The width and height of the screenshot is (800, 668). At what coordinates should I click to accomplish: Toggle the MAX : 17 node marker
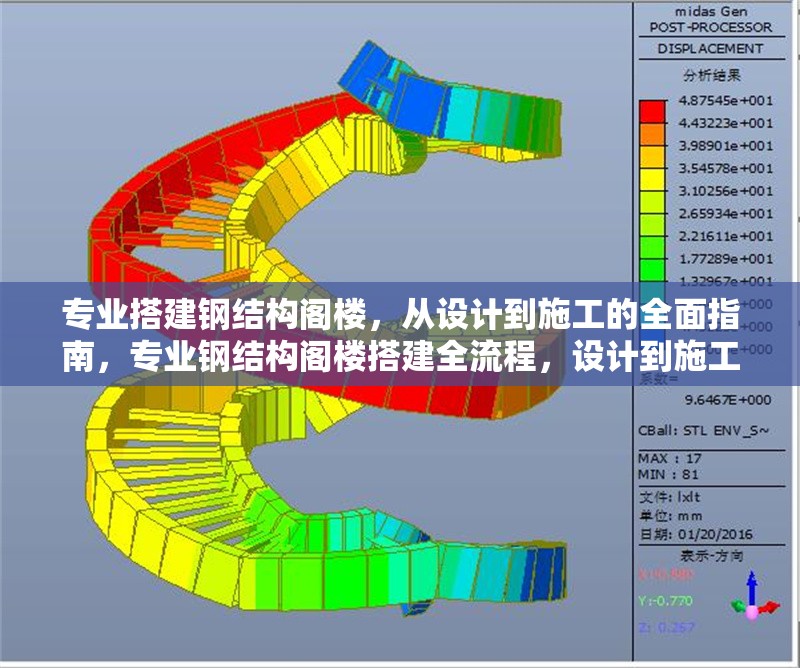click(x=668, y=459)
